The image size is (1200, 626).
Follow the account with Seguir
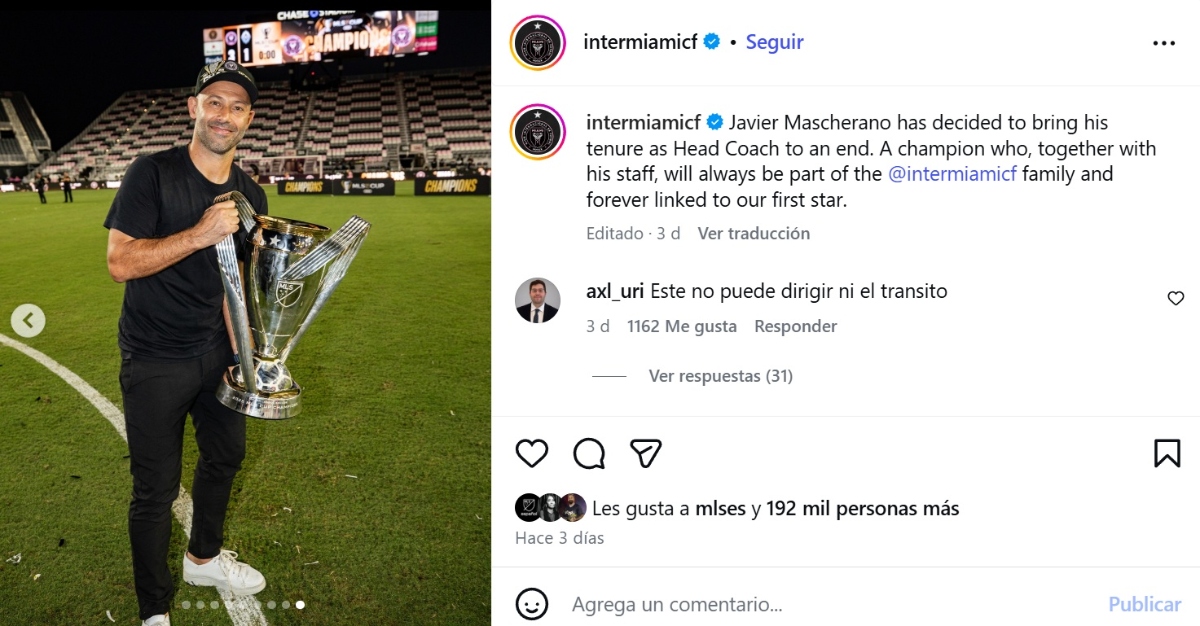coord(774,42)
